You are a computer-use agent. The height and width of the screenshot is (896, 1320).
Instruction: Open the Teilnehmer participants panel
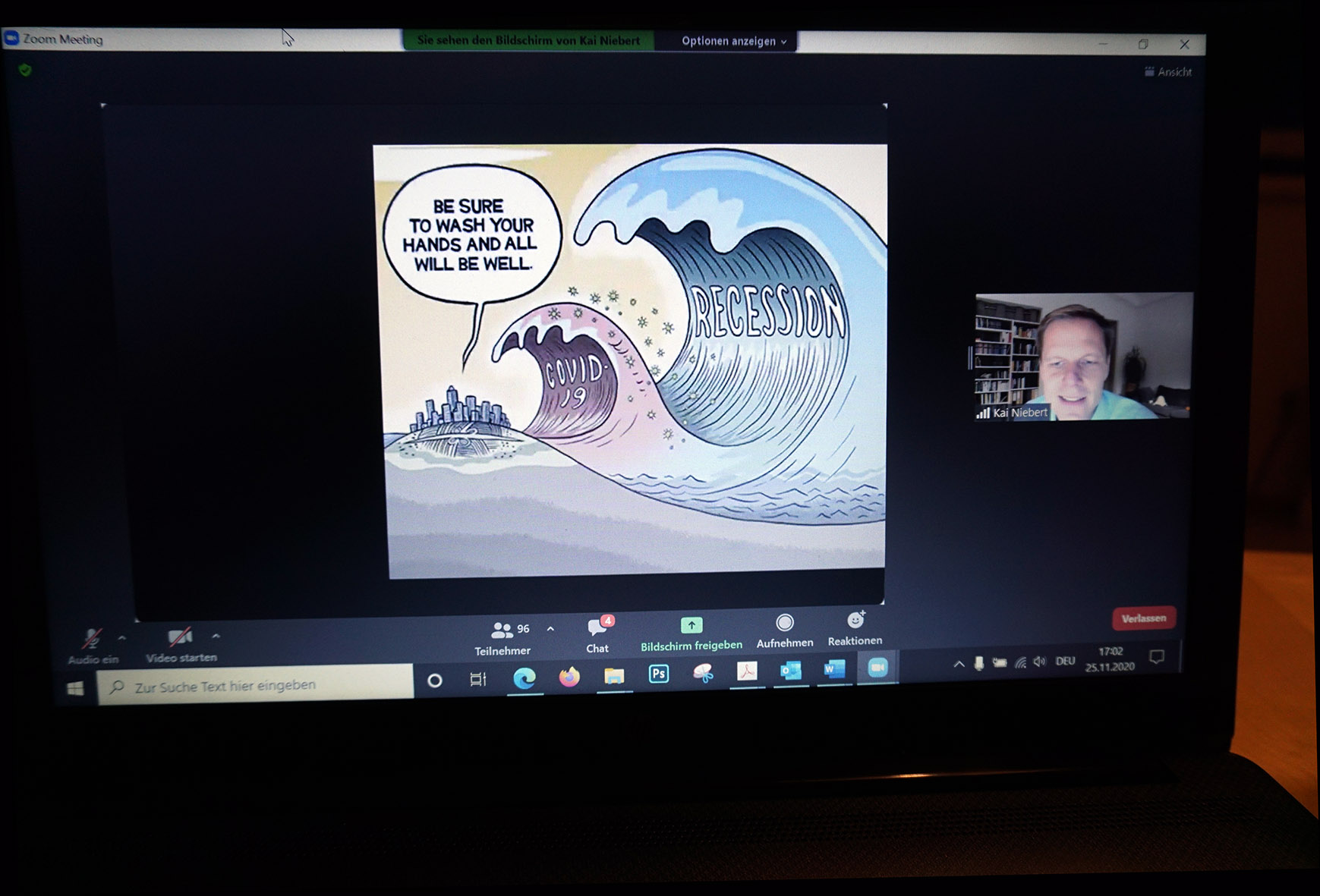pos(503,639)
